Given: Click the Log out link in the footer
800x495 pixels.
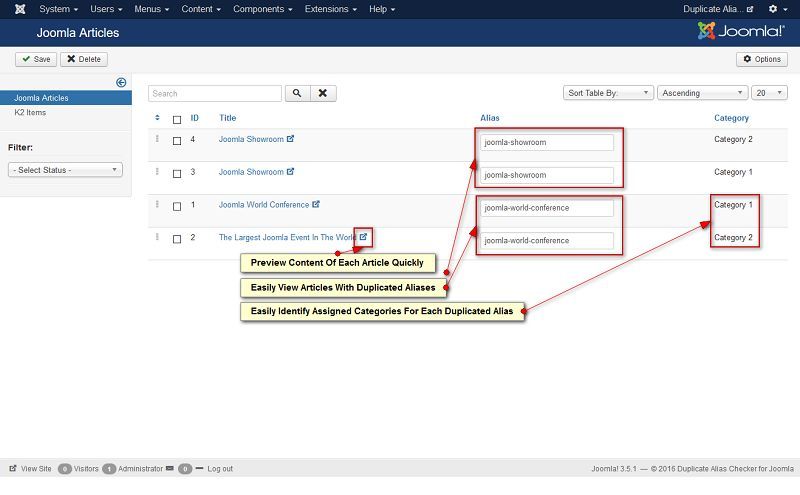Looking at the screenshot, I should (220, 468).
